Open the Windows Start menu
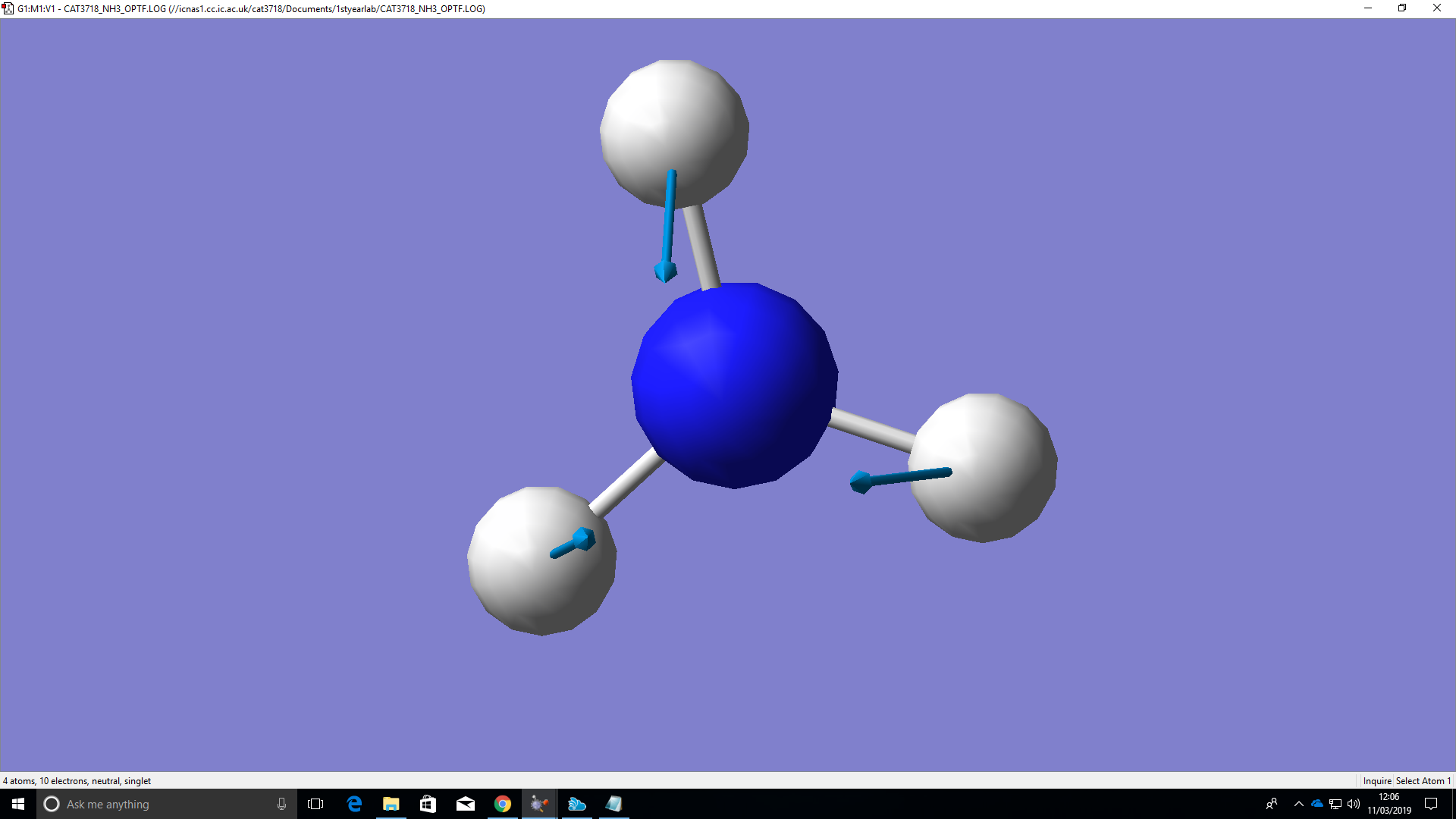 pyautogui.click(x=18, y=804)
